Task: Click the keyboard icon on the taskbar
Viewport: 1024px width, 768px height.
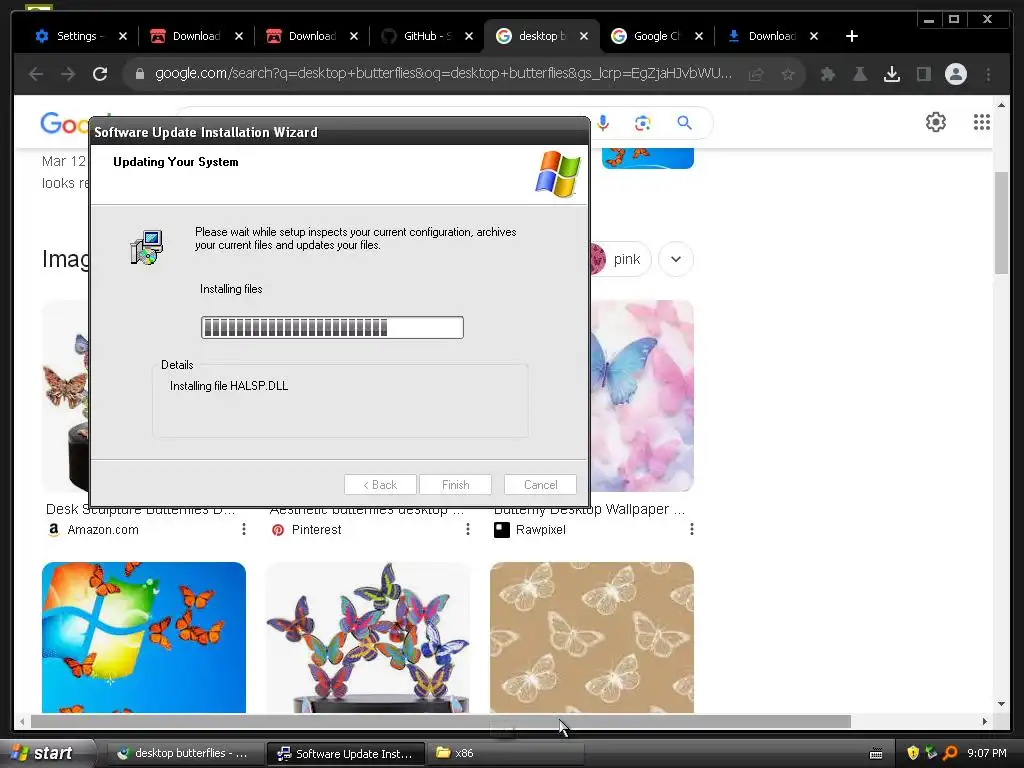Action: tap(876, 754)
